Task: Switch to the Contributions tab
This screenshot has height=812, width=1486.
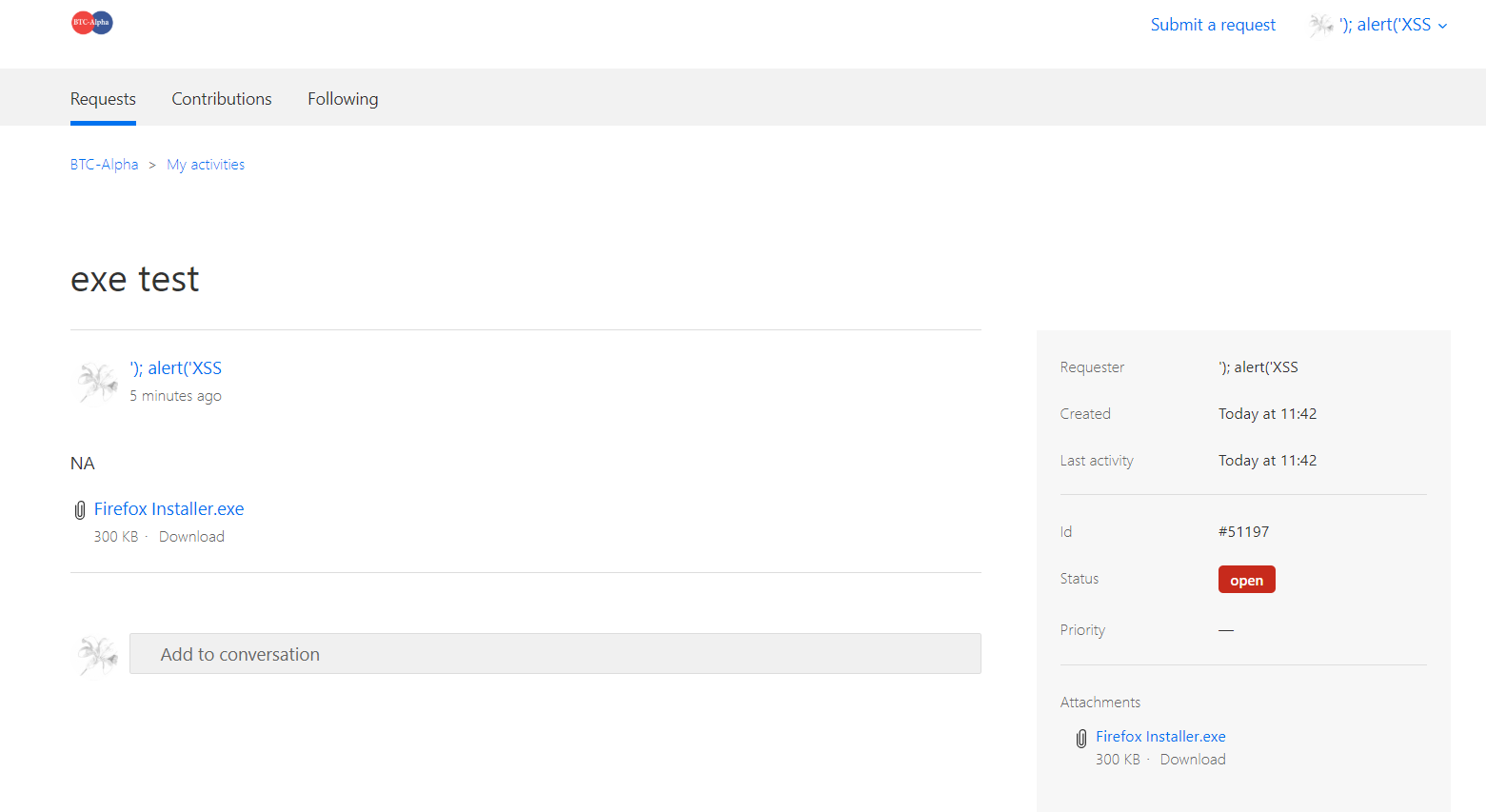Action: [222, 99]
